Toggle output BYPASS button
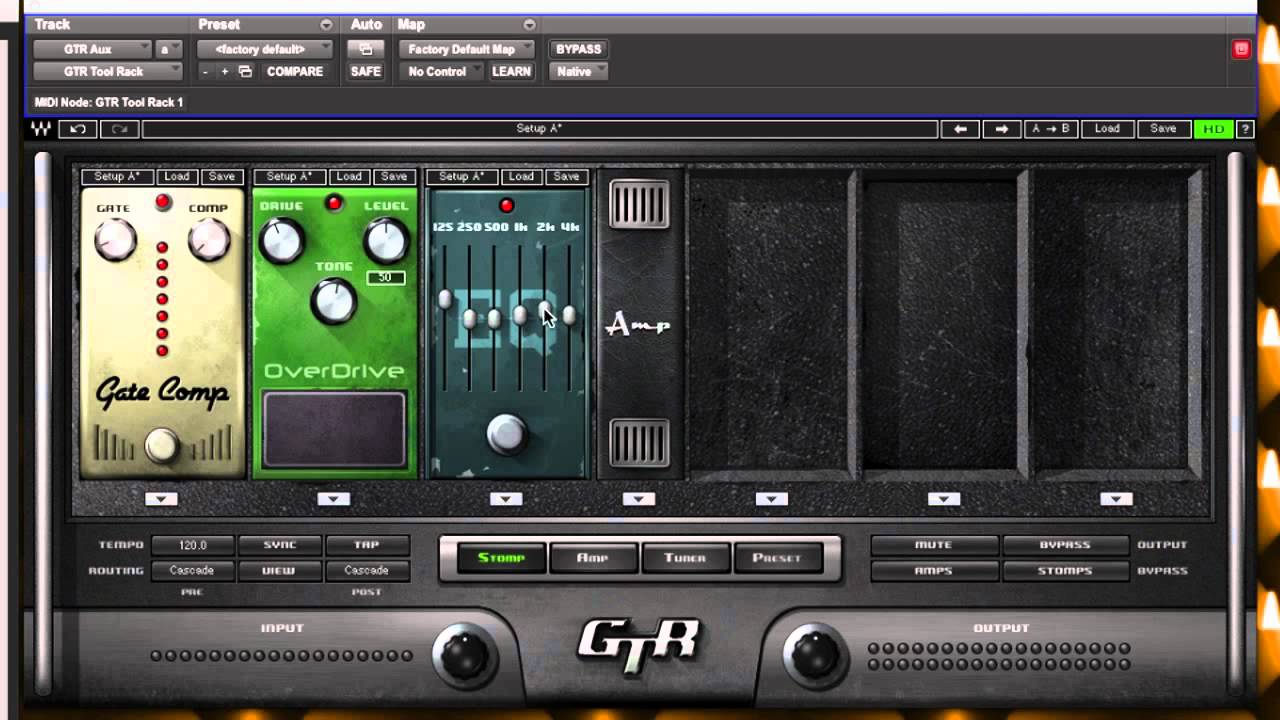The height and width of the screenshot is (720, 1280). coord(1065,545)
